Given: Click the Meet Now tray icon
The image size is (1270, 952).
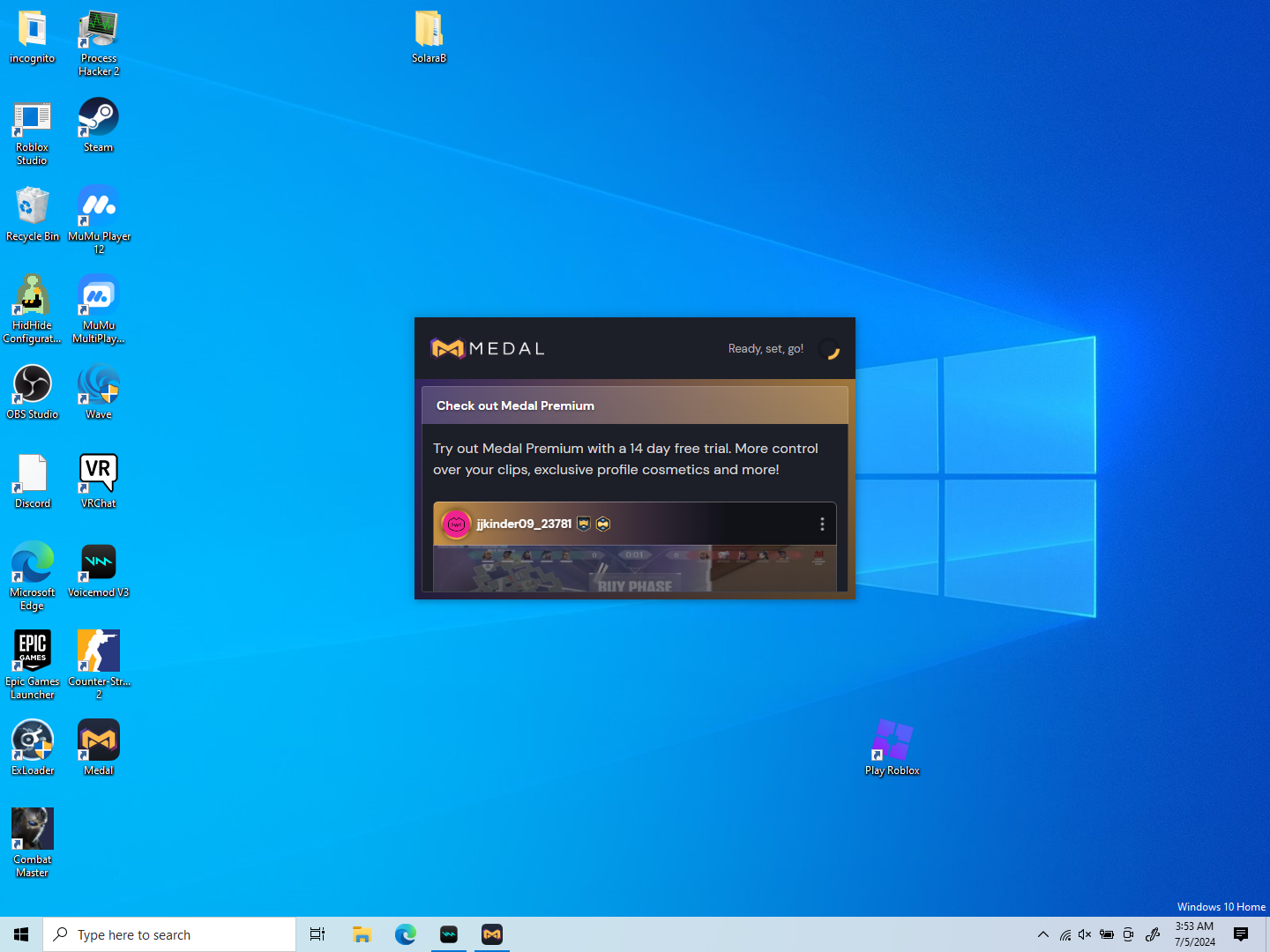Looking at the screenshot, I should pos(1128,934).
